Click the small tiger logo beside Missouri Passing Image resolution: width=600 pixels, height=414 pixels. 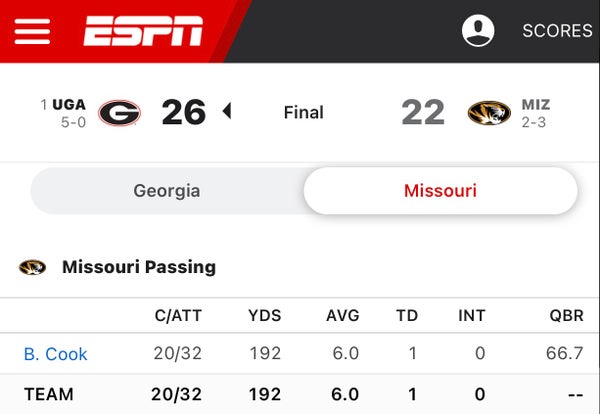[33, 267]
